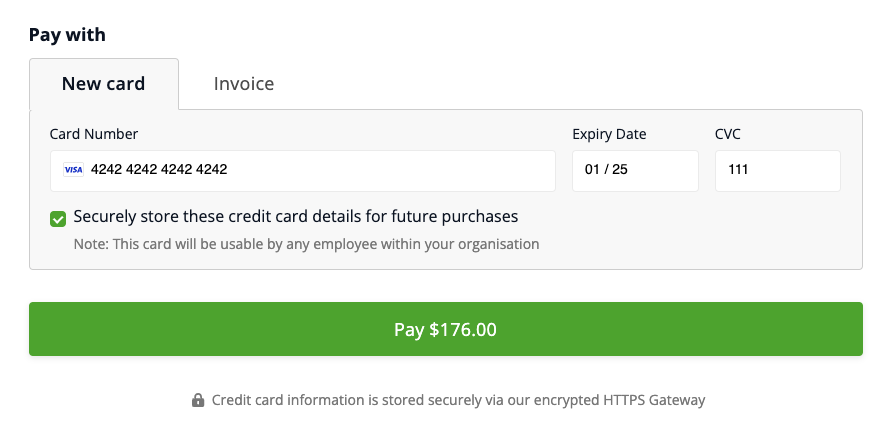The width and height of the screenshot is (890, 437).
Task: Click the '01 / 25' expiry value
Action: [607, 170]
